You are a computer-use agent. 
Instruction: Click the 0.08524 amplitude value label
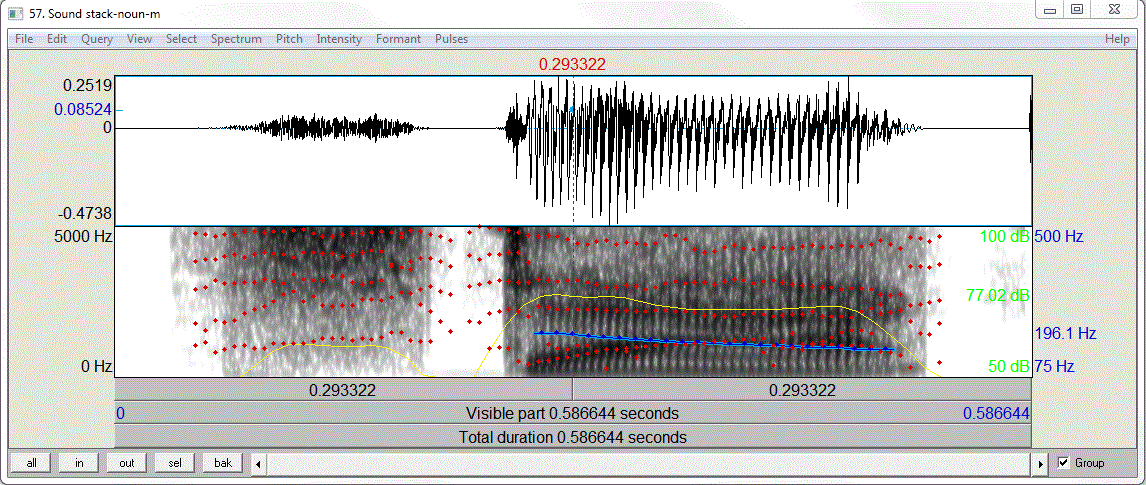[83, 110]
